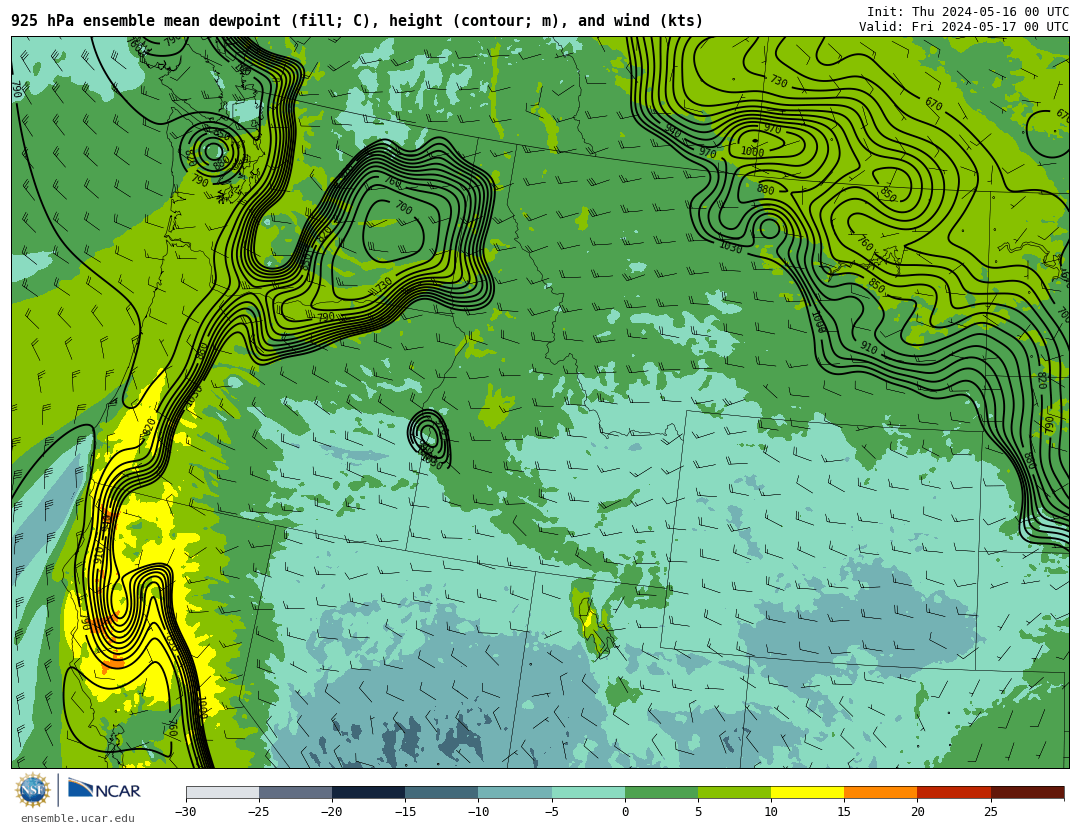1080x831 pixels.
Task: Click the colorbar label 25
Action: click(990, 812)
